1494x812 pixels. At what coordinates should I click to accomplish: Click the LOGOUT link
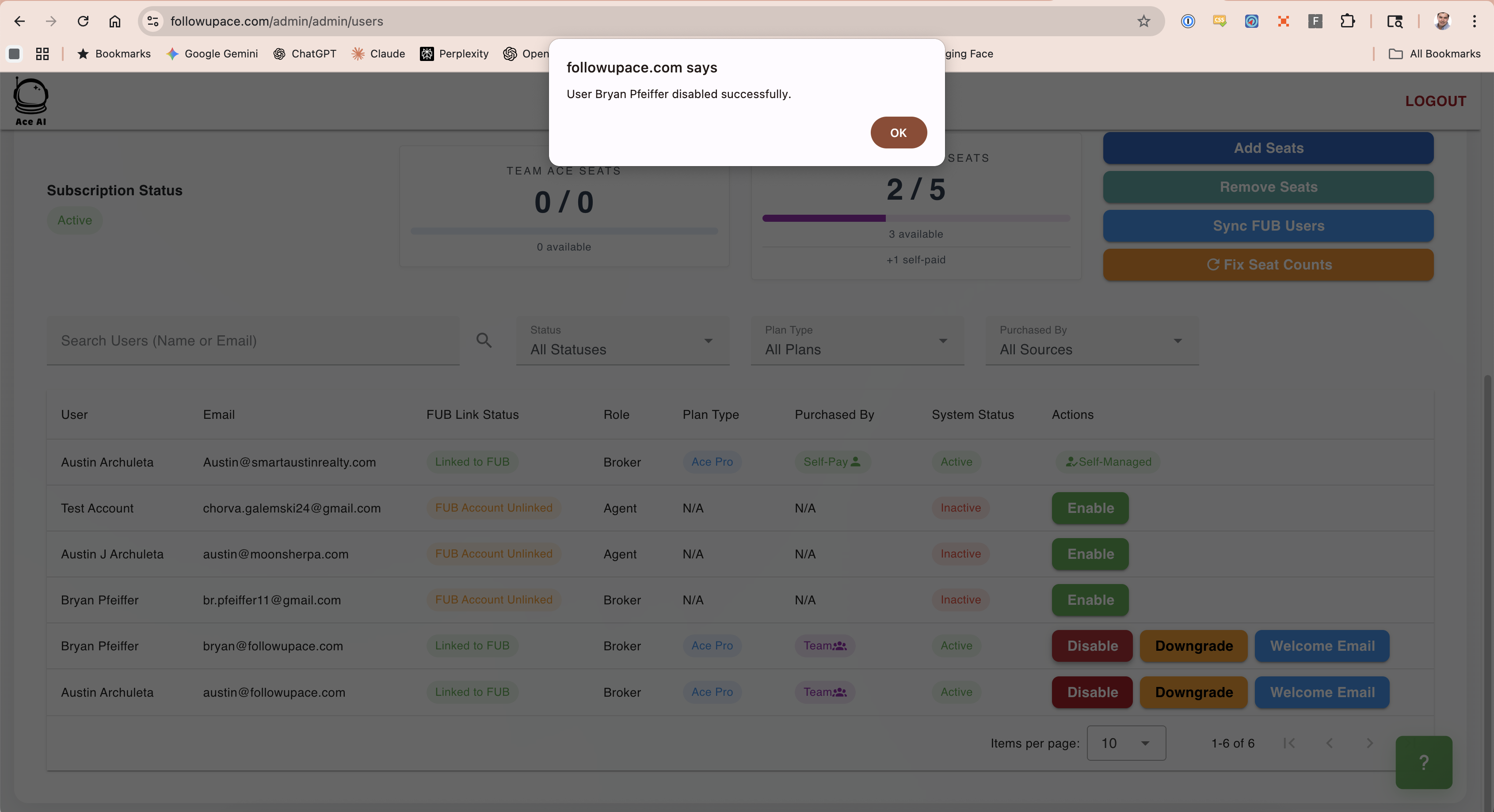[1435, 101]
